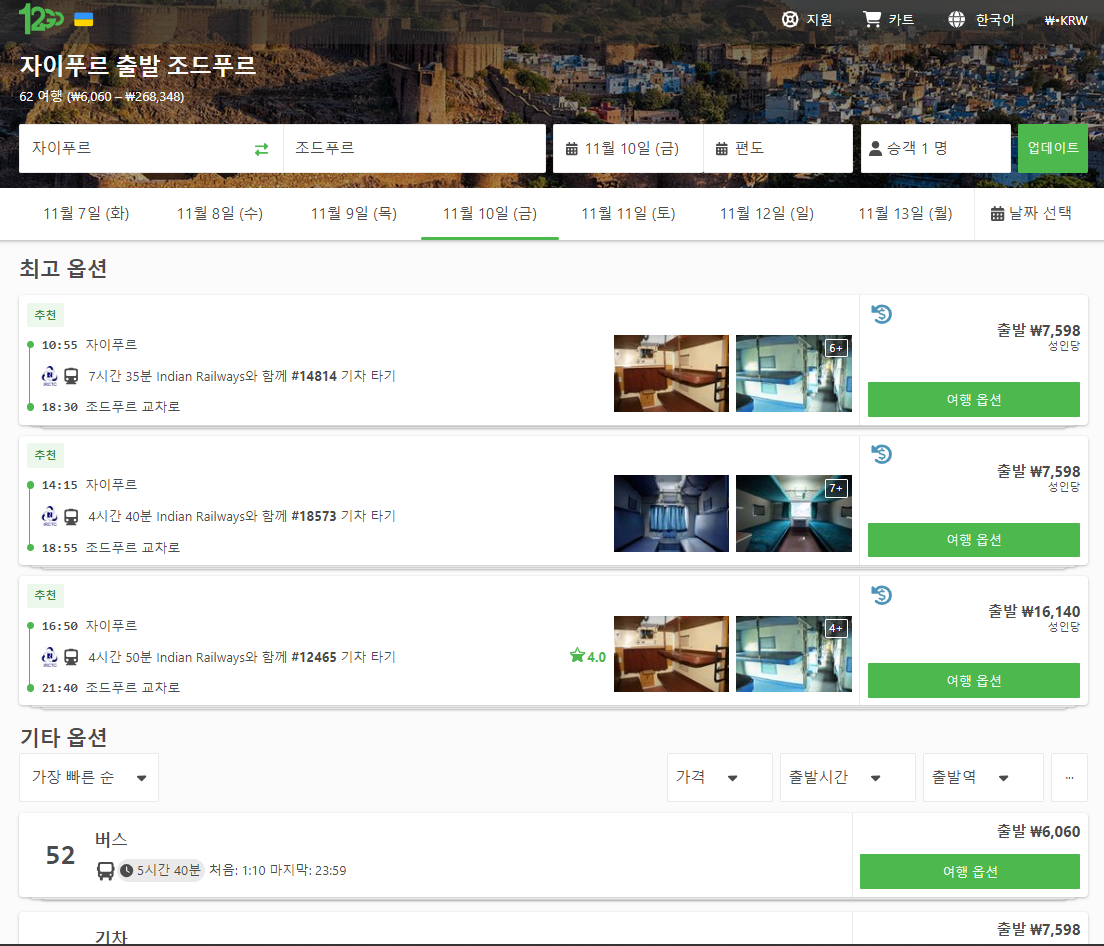Click passenger person icon
Image resolution: width=1104 pixels, height=946 pixels.
(875, 149)
